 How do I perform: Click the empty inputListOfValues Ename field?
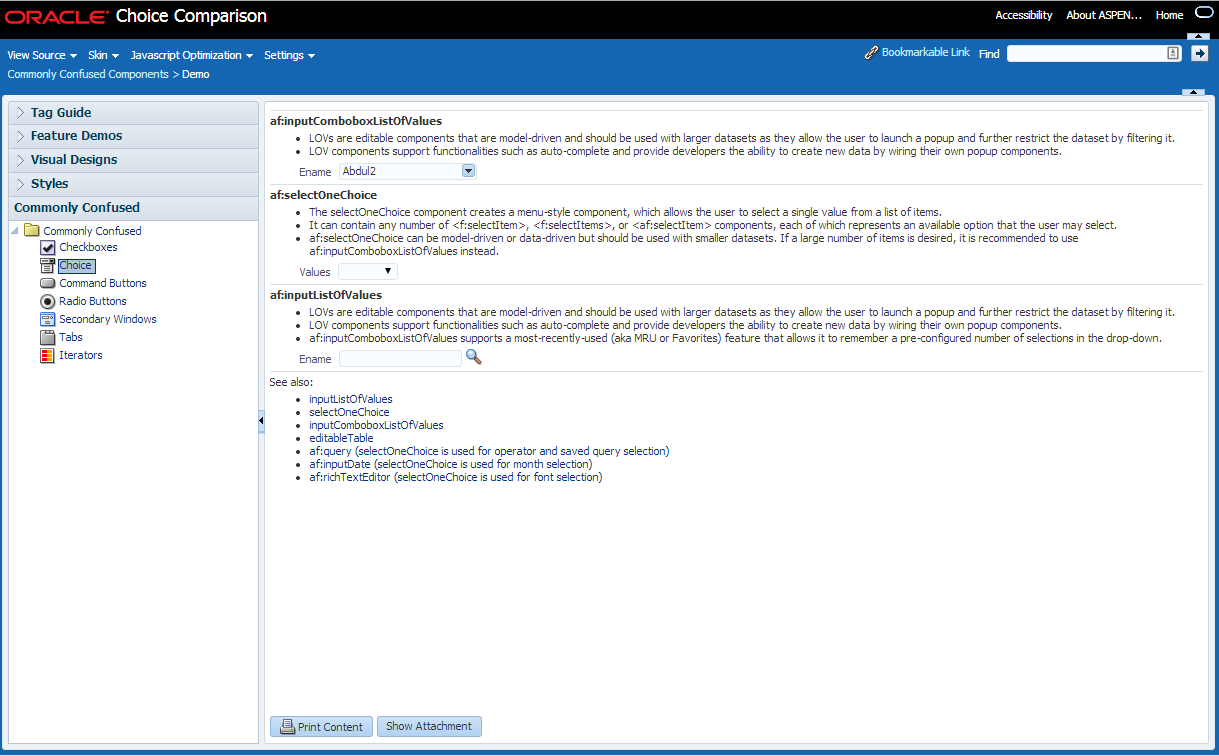pyautogui.click(x=400, y=359)
